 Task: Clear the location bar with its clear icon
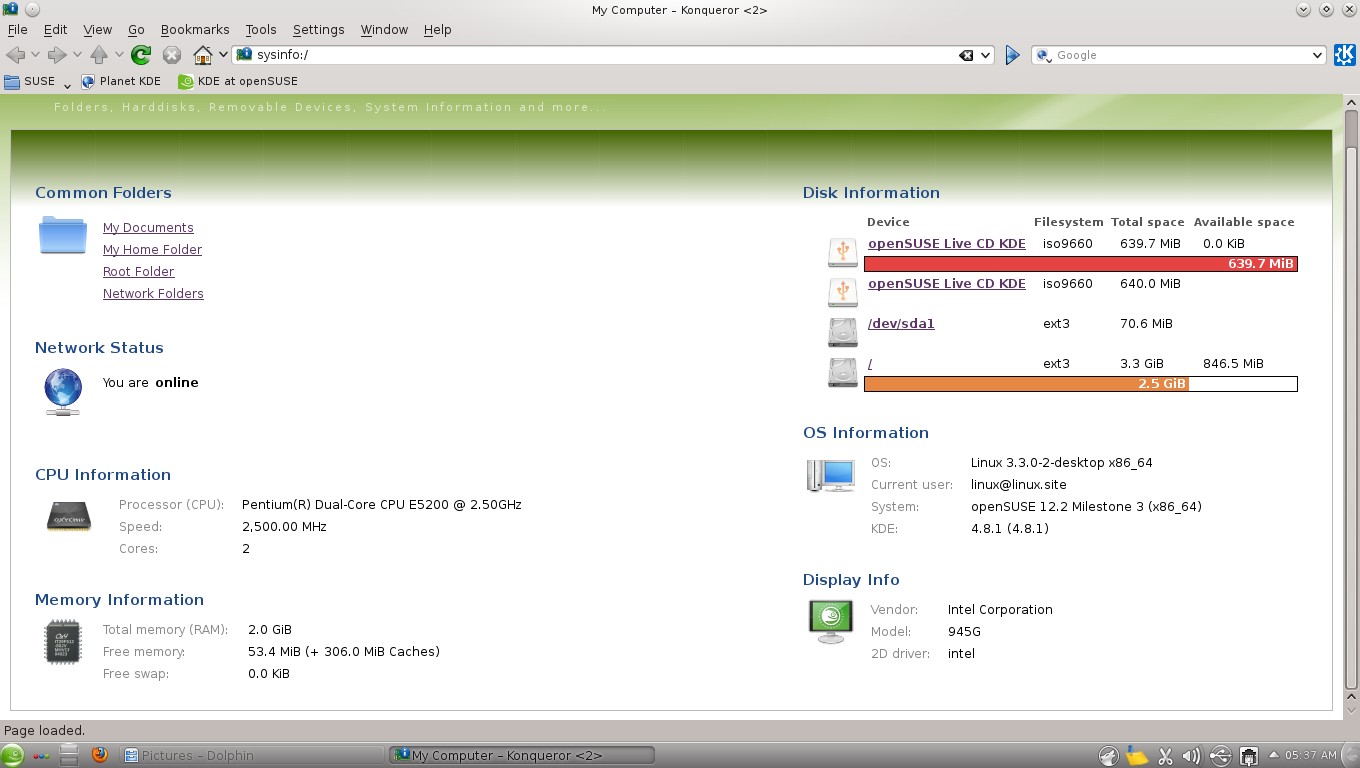point(966,56)
